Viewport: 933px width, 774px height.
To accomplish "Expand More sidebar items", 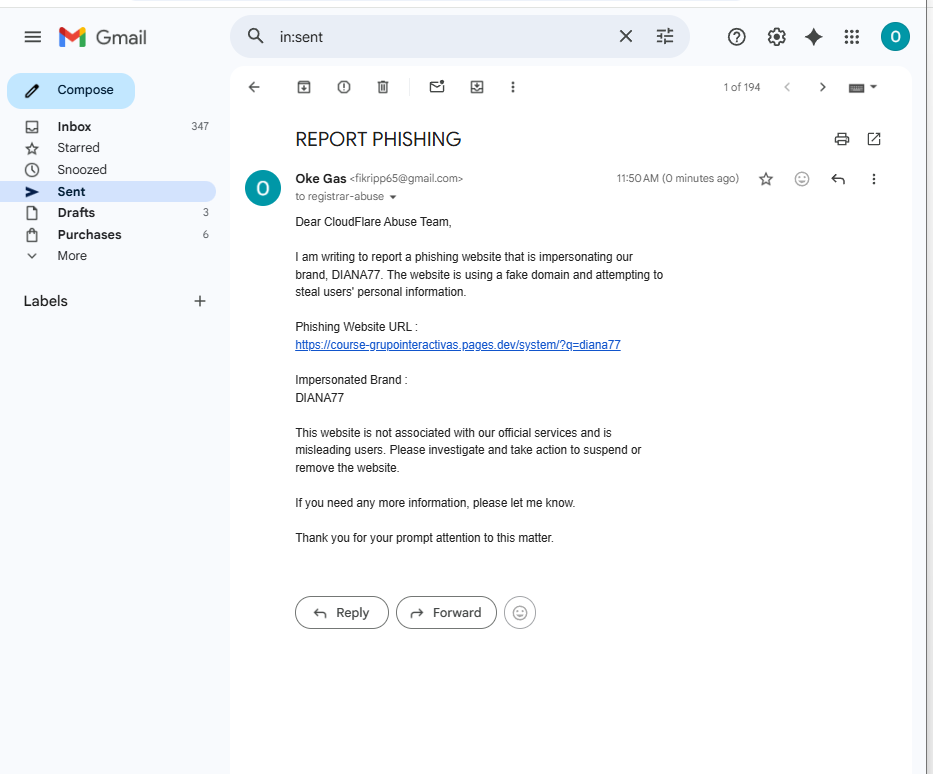I will (108, 256).
